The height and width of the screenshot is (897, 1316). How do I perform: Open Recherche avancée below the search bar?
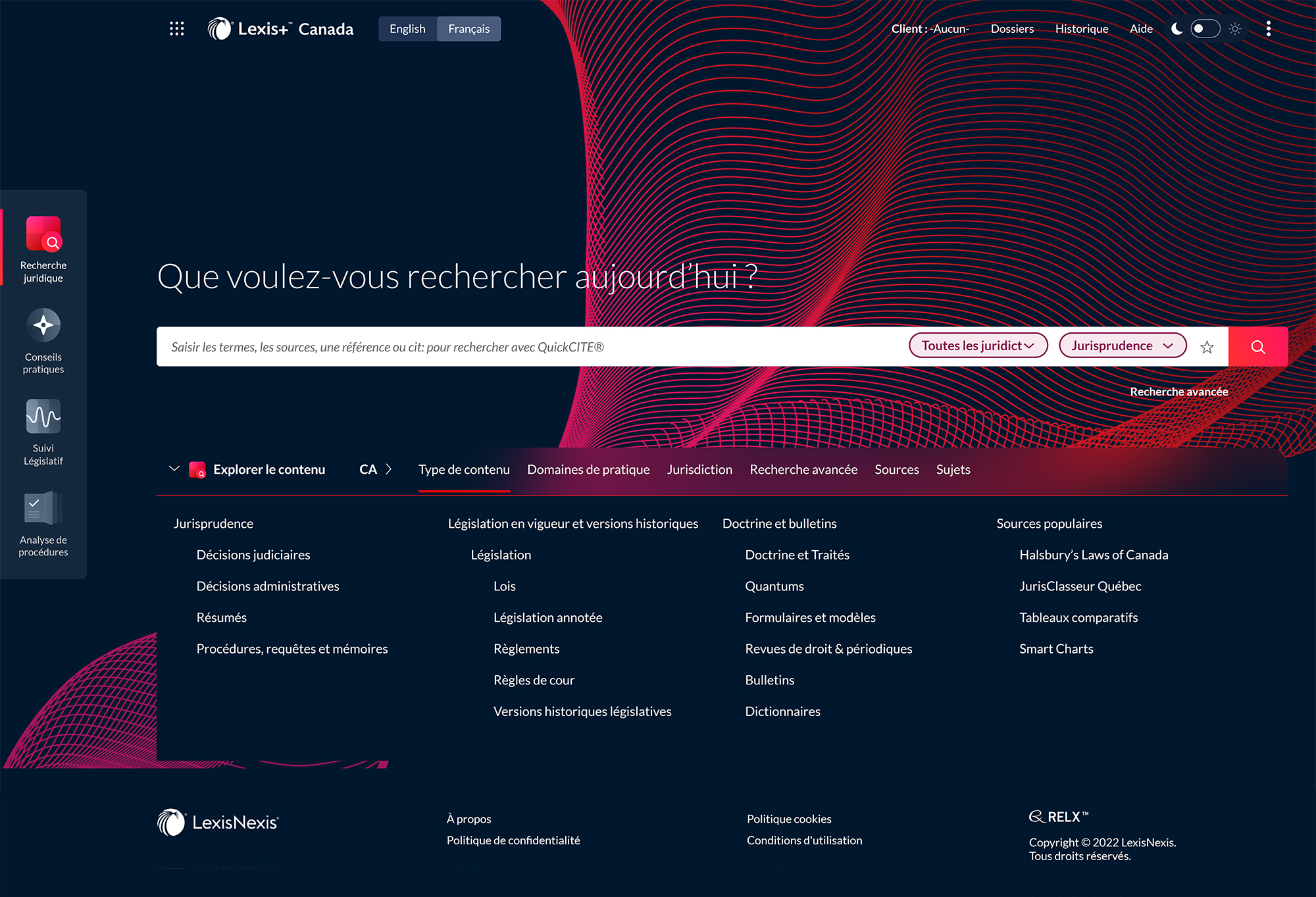click(x=1178, y=391)
